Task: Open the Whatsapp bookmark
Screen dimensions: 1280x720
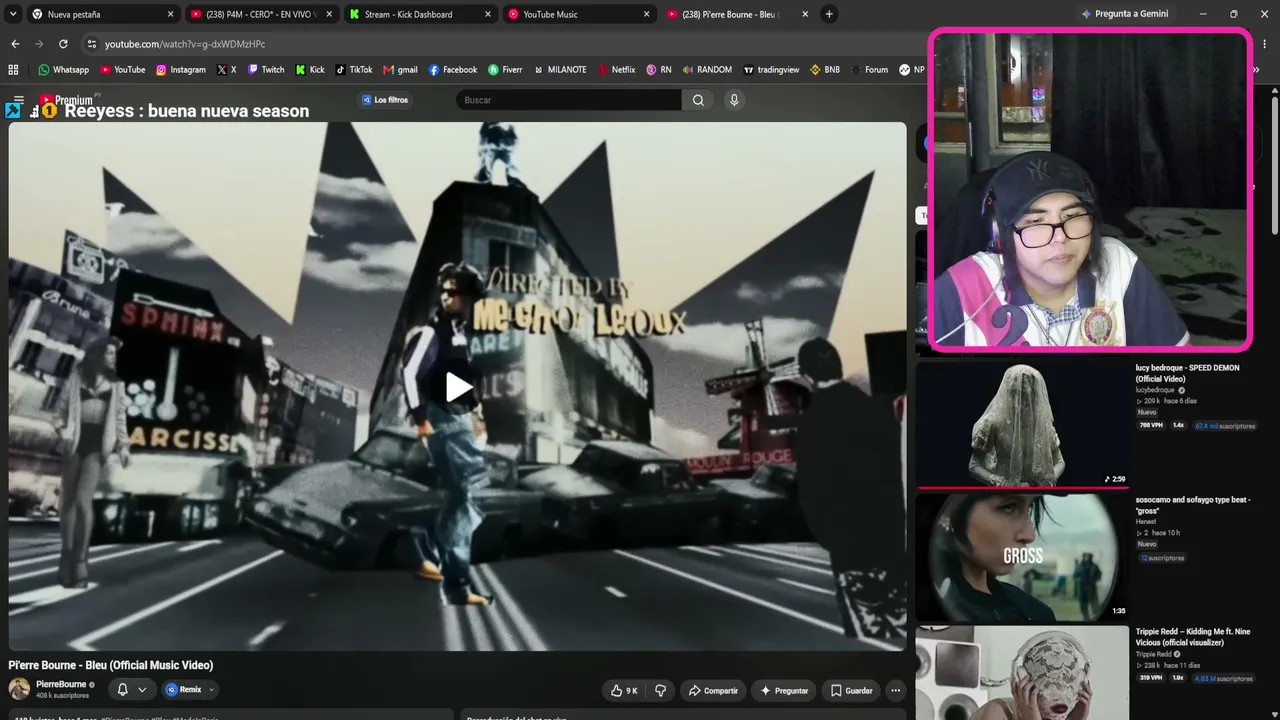Action: pos(64,70)
